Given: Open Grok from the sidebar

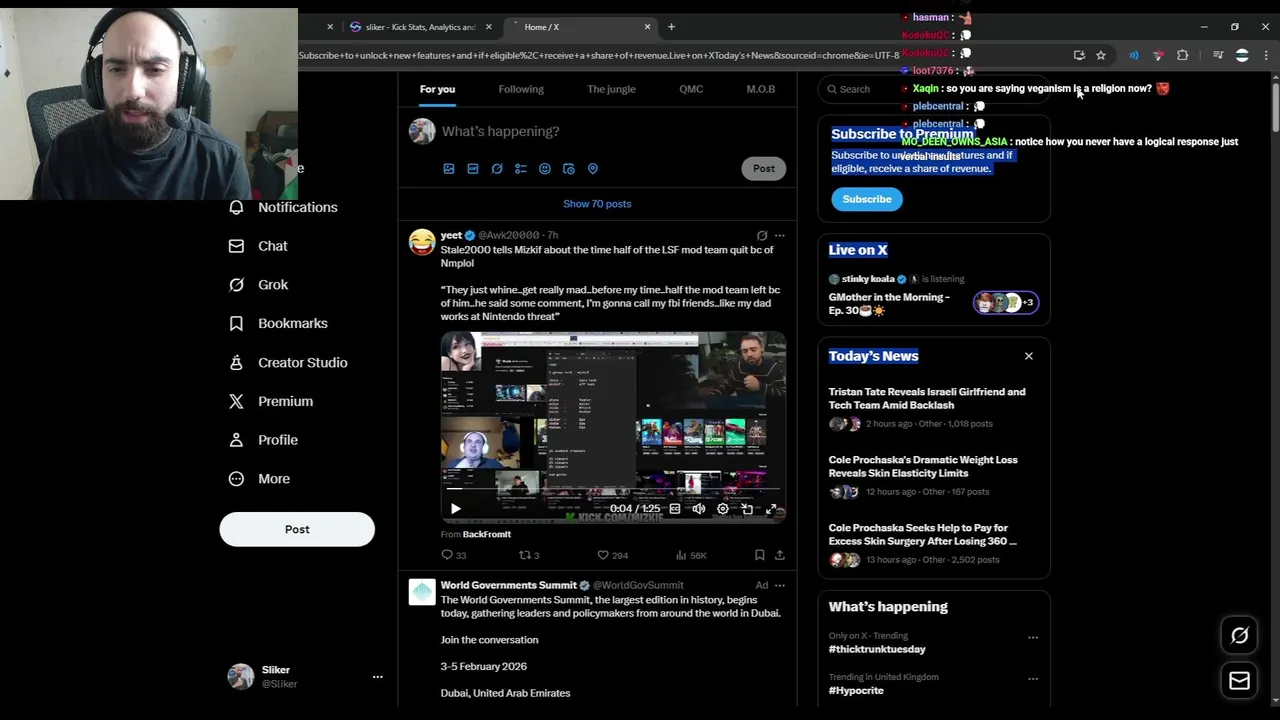Looking at the screenshot, I should point(258,285).
